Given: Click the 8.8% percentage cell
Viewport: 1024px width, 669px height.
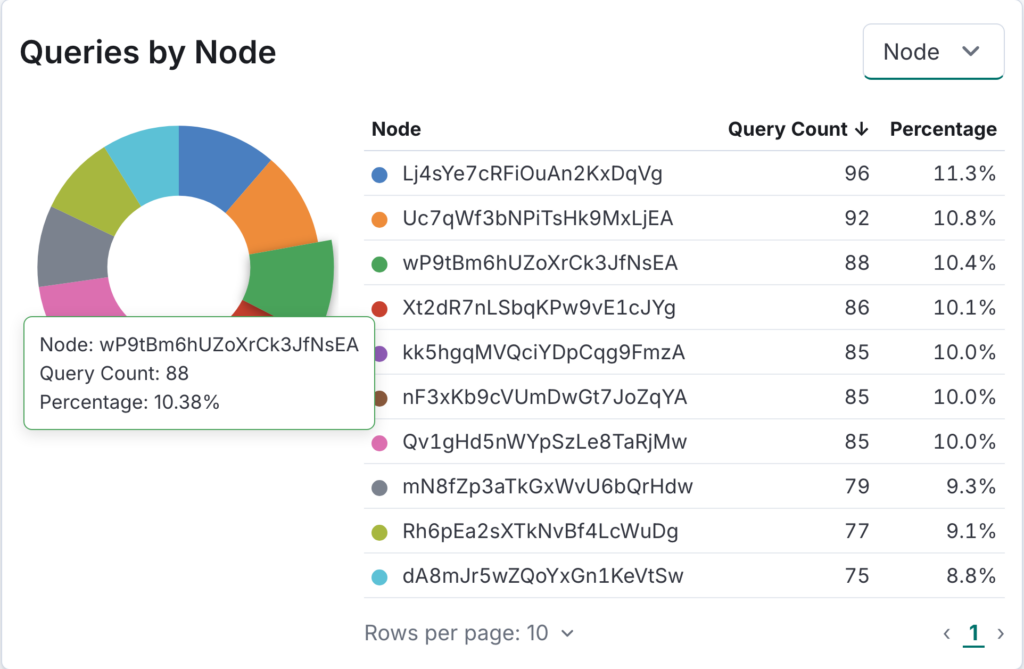Looking at the screenshot, I should [971, 576].
